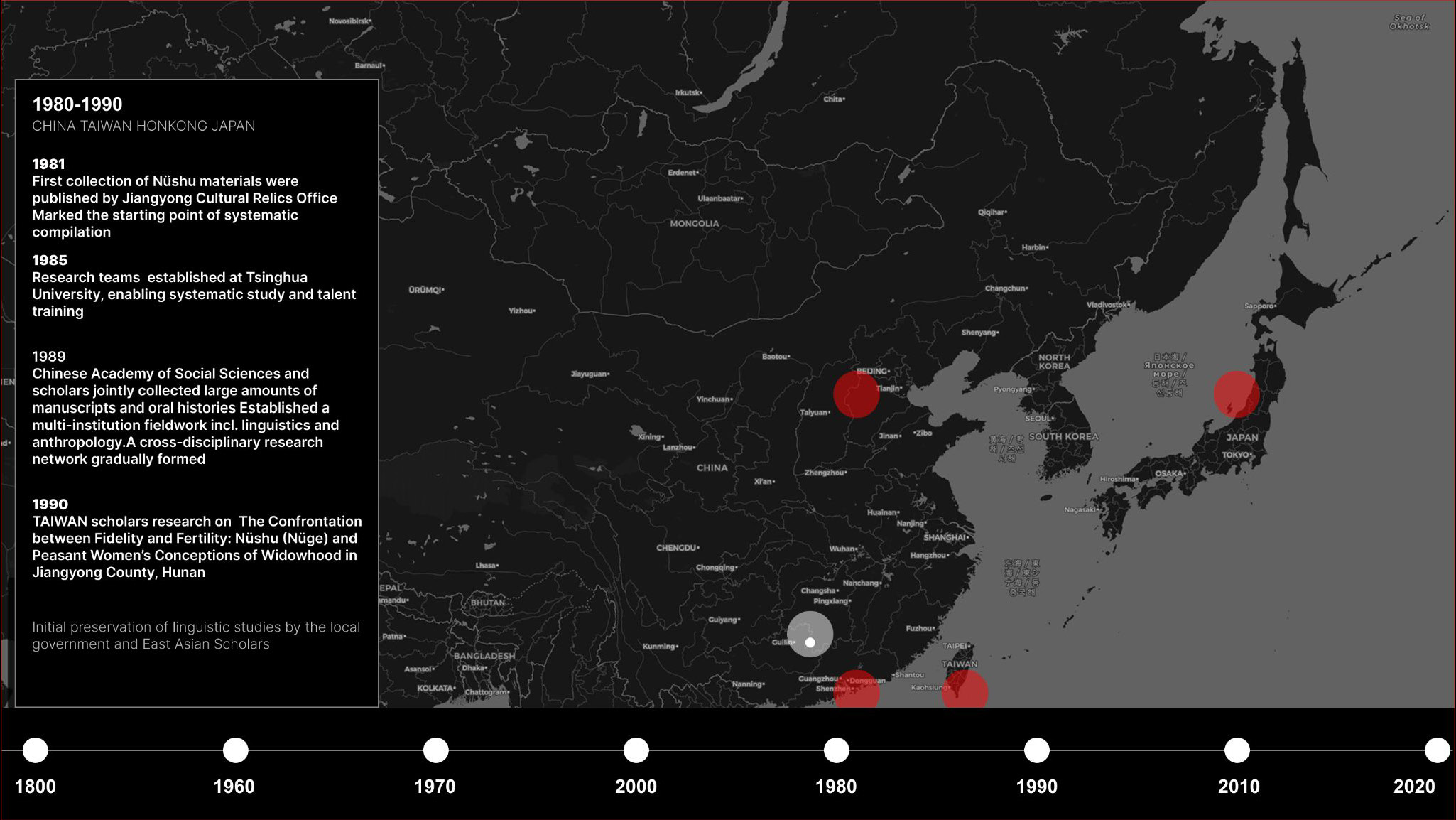Click the Shenyang city label
This screenshot has width=1456, height=820.
click(980, 333)
